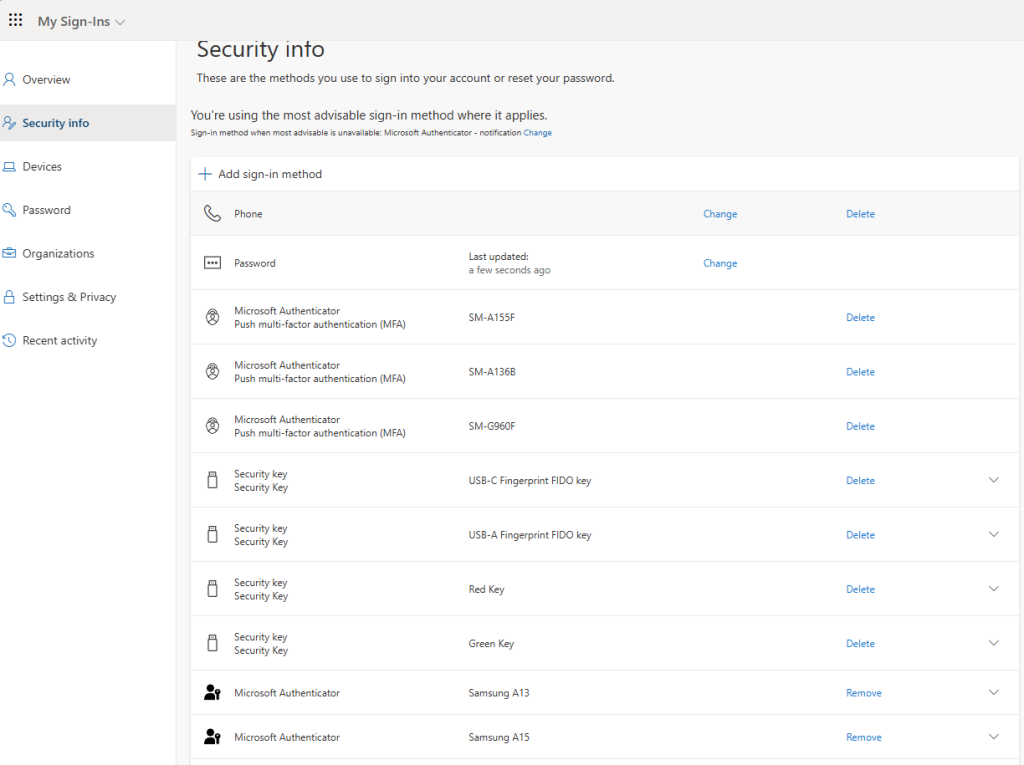Screen dimensions: 1024x765
Task: Change the default sign-in method link
Action: point(537,133)
